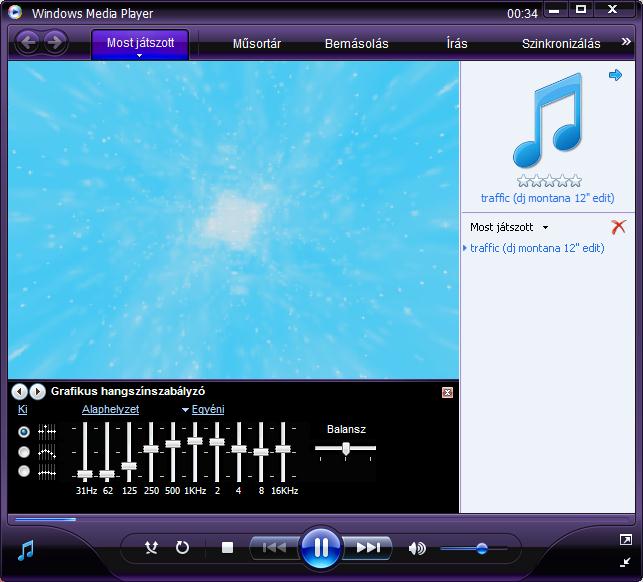Viewport: 643px width, 582px height.
Task: Click the visualization area
Action: click(233, 220)
